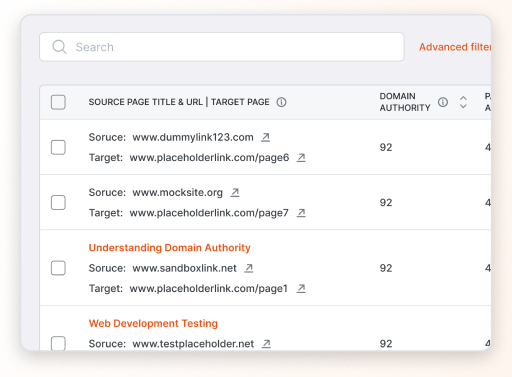Screen dimensions: 512x377
Task: Open external link icon for placeholderlink.com/page7
Action: 301,213
